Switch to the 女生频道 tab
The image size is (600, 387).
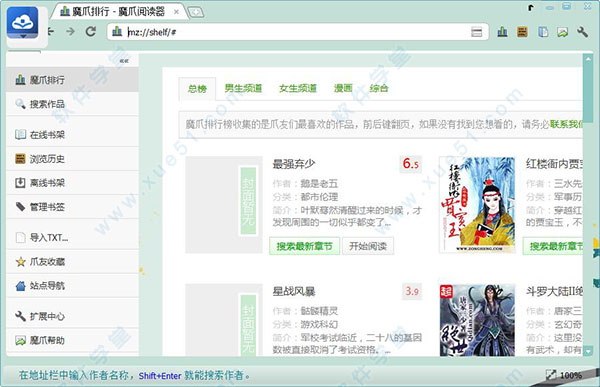point(298,88)
